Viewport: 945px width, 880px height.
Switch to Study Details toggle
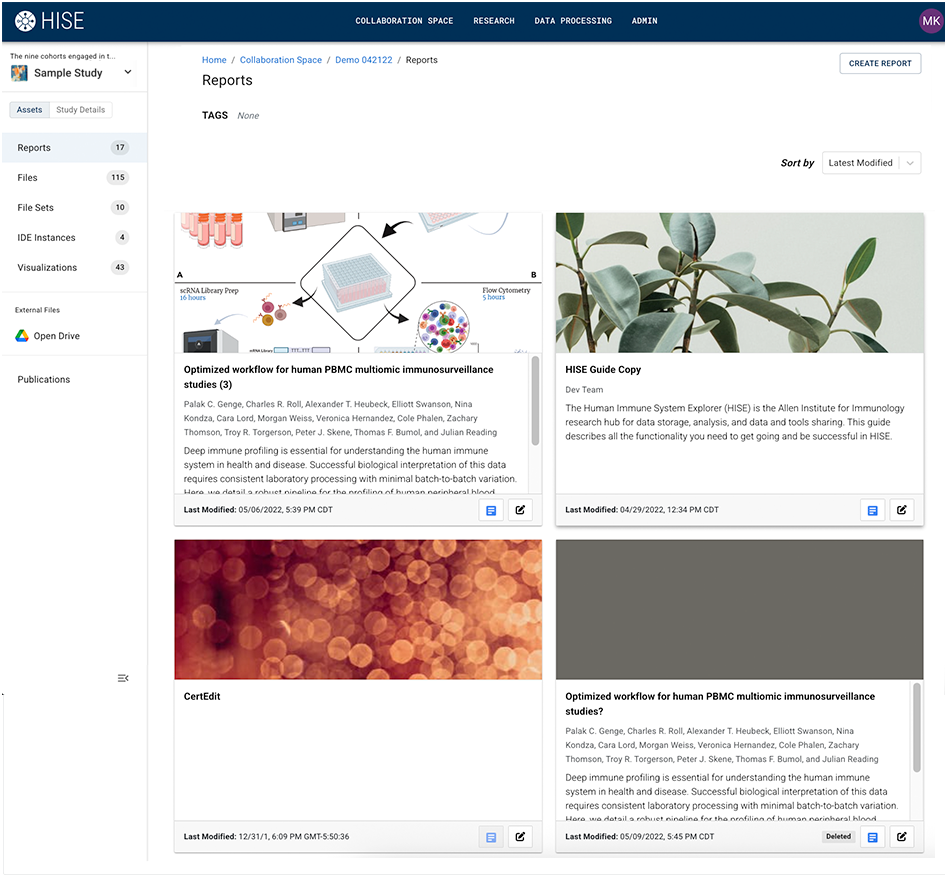click(80, 110)
